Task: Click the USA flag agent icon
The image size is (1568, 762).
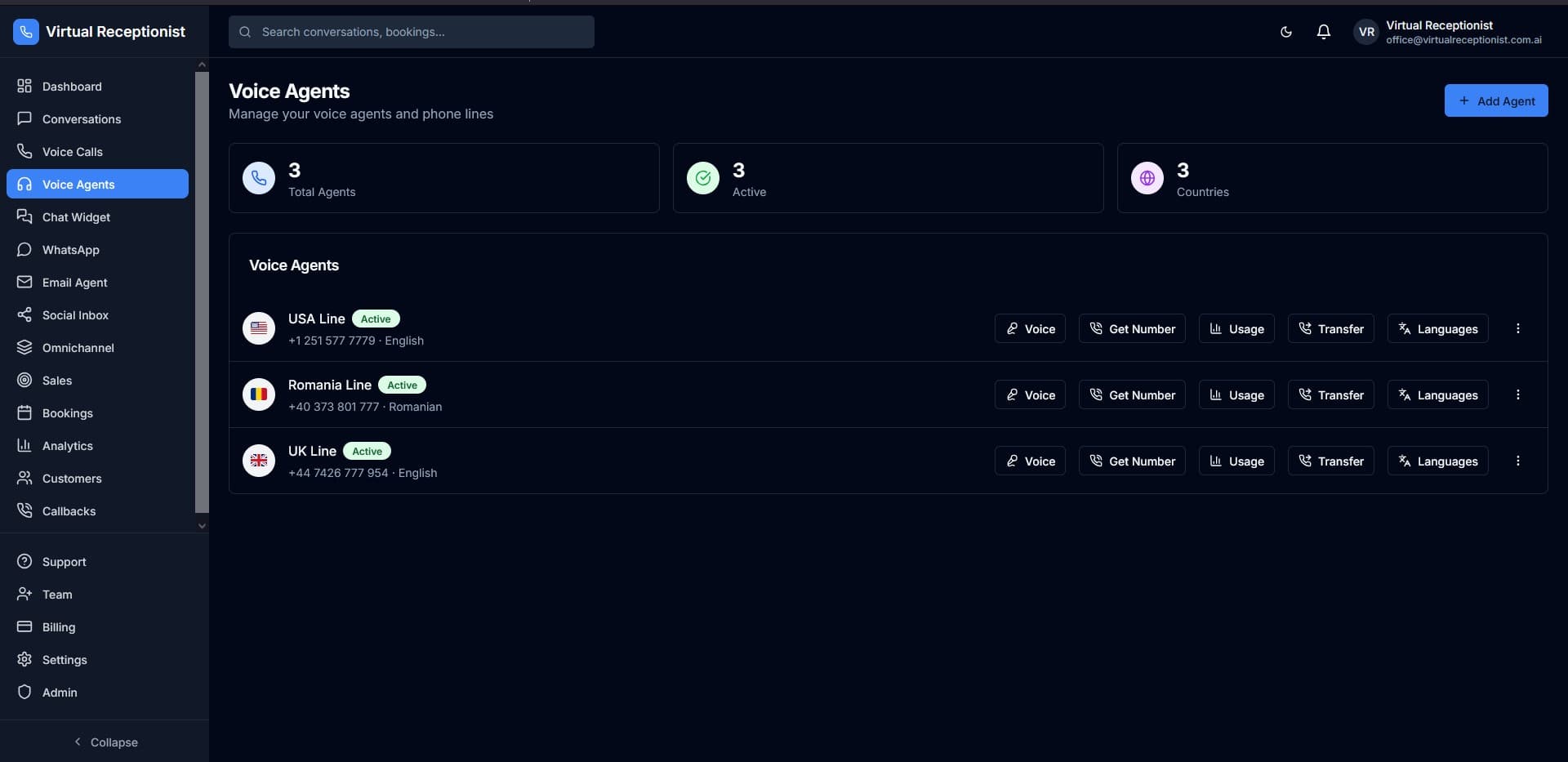Action: coord(259,328)
